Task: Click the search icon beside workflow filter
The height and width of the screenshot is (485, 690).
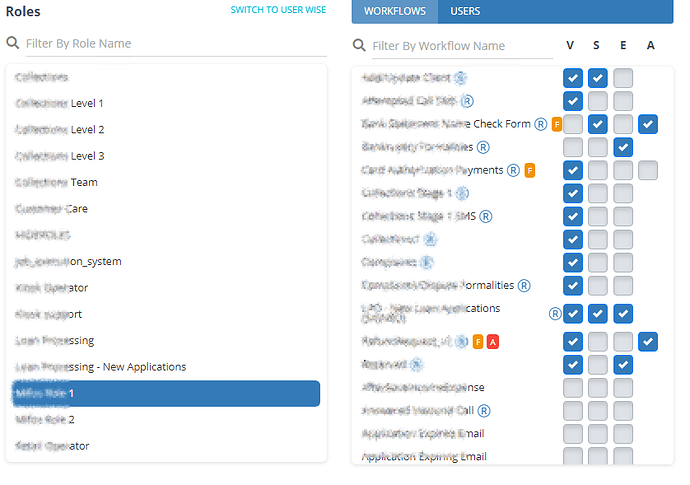Action: (x=359, y=45)
